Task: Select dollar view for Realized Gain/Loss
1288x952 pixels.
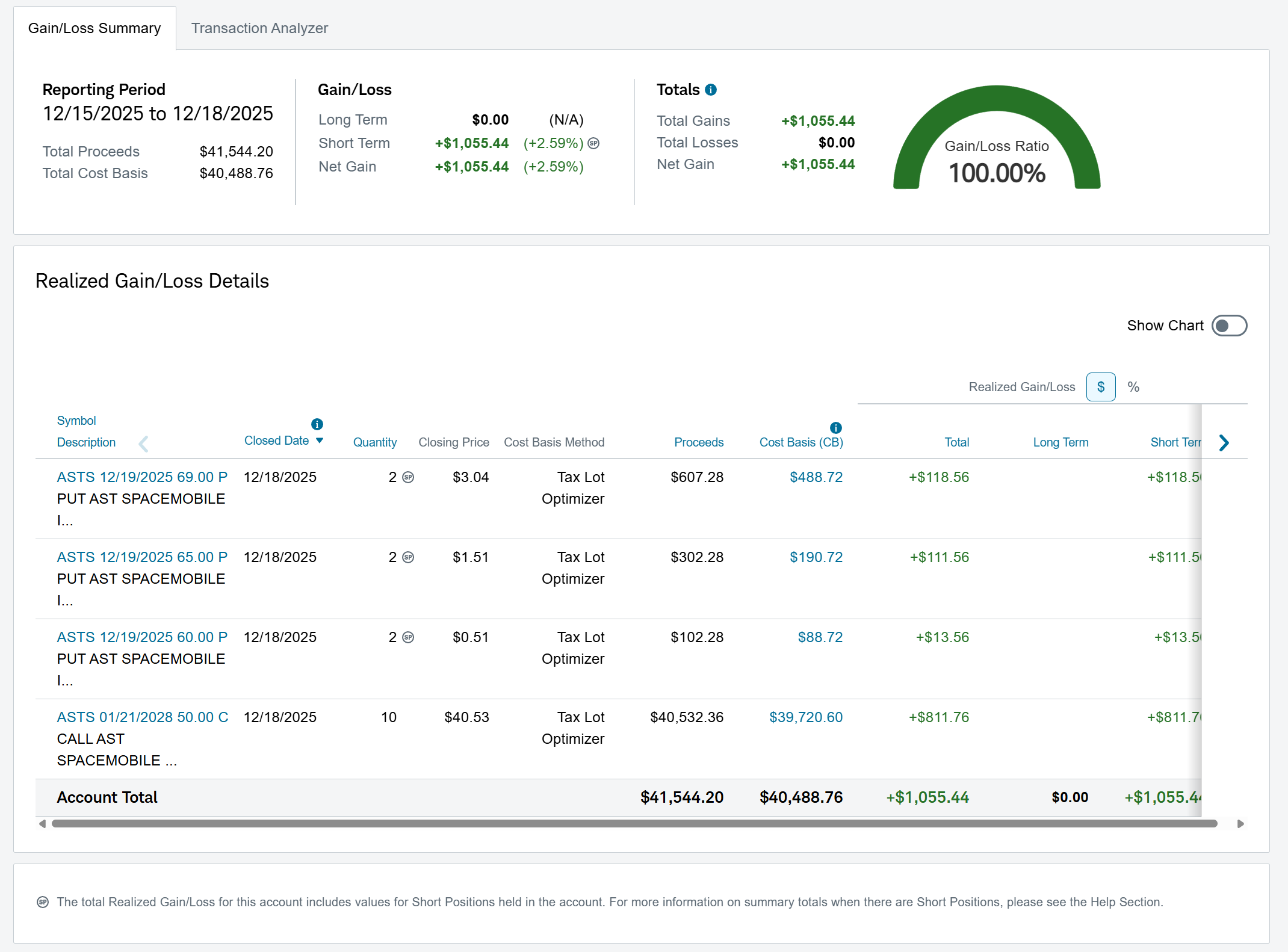Action: pos(1100,387)
